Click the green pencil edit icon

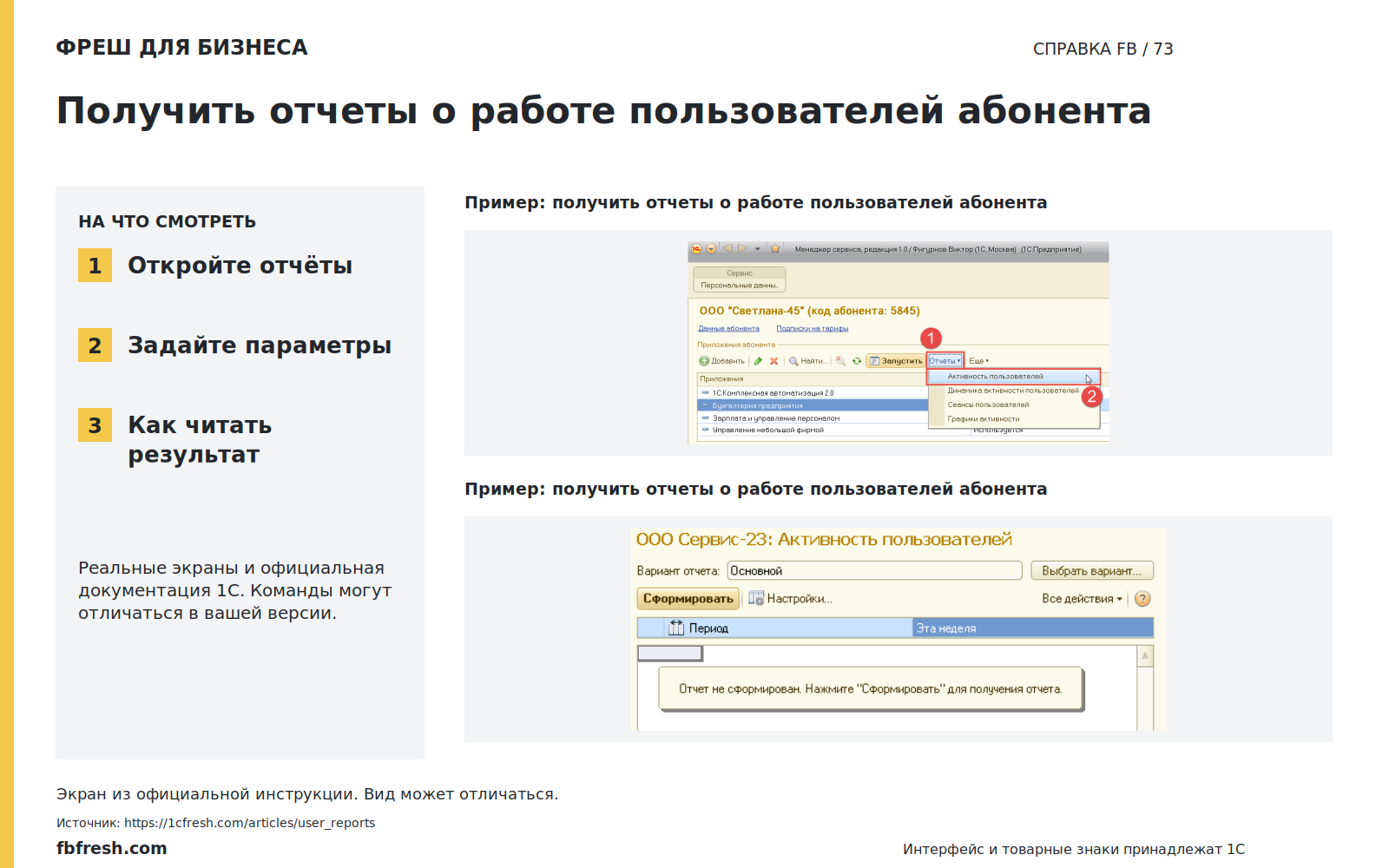[x=758, y=361]
